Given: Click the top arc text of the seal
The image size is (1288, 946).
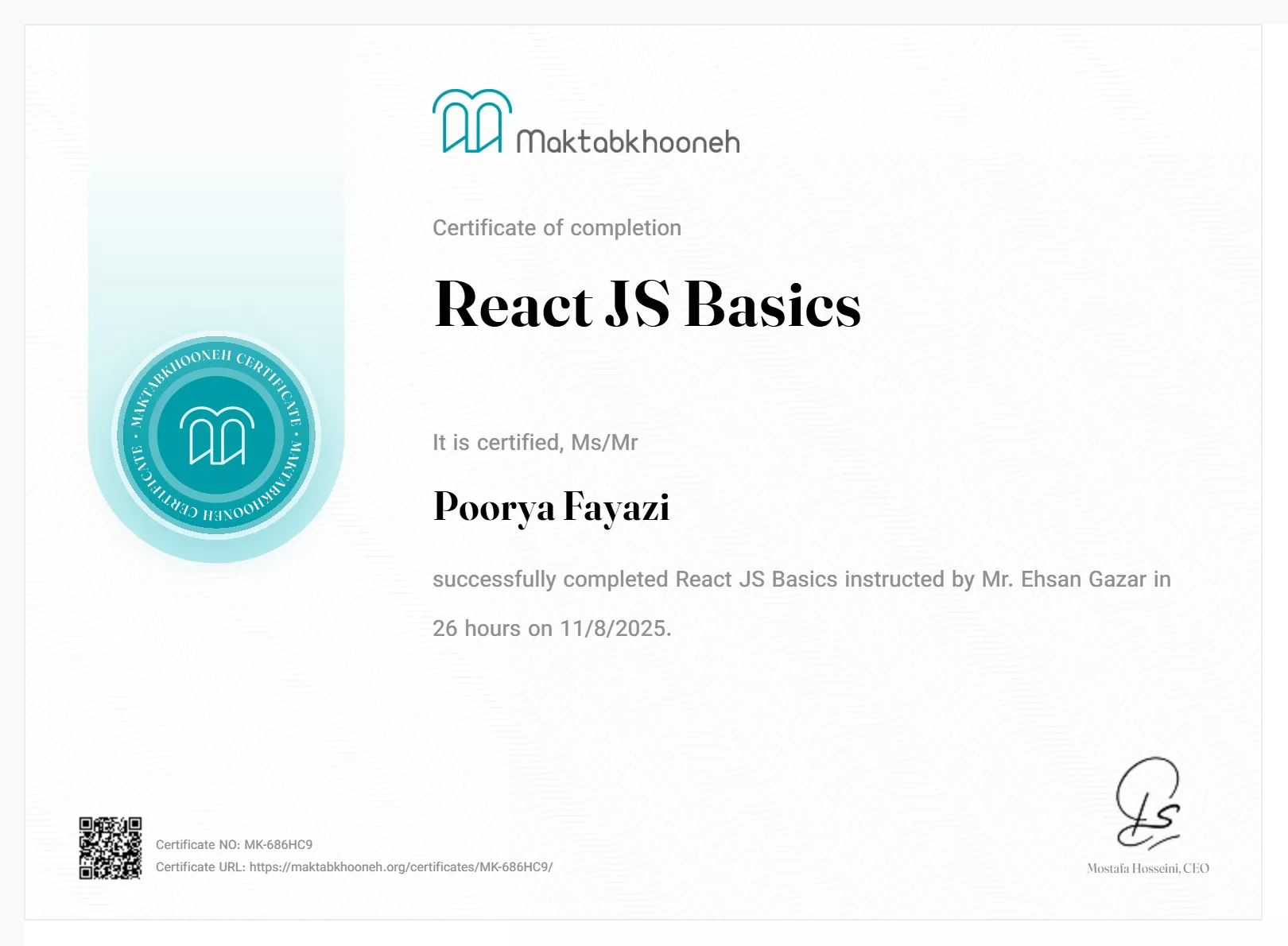Looking at the screenshot, I should coord(216,361).
